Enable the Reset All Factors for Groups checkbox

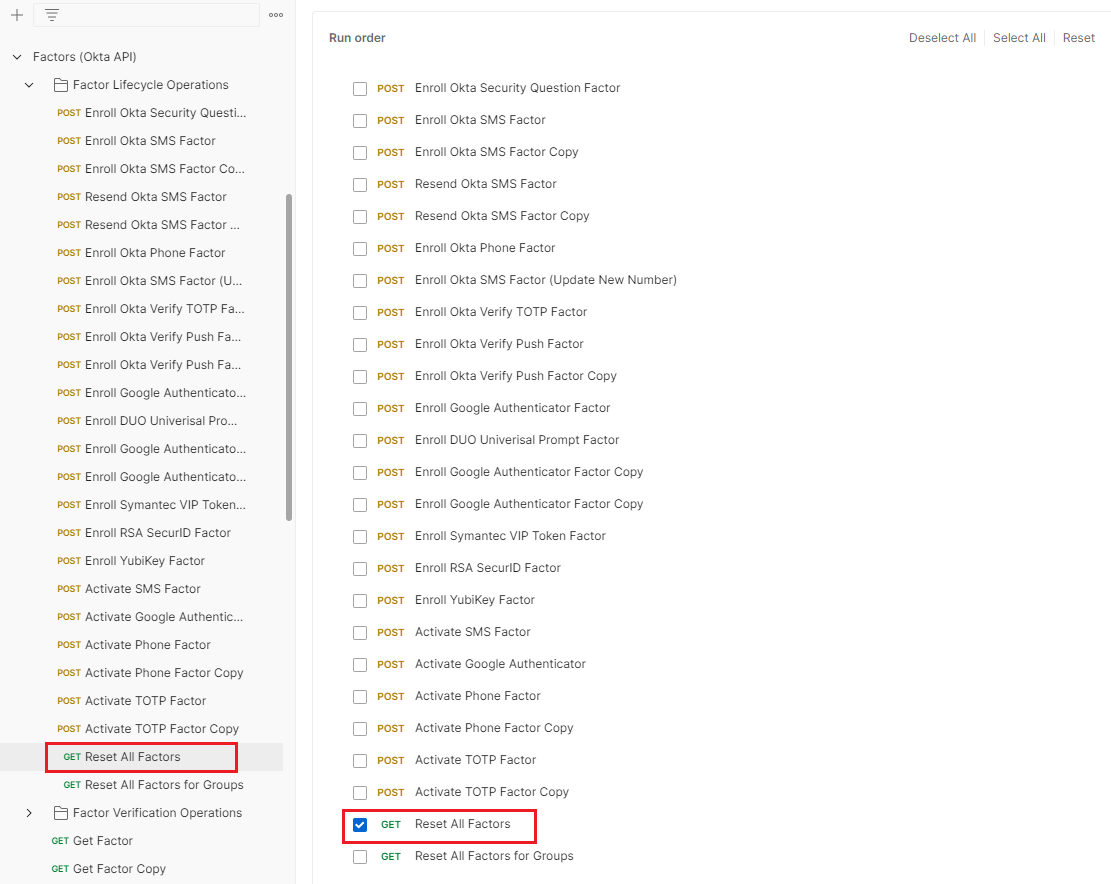point(360,857)
